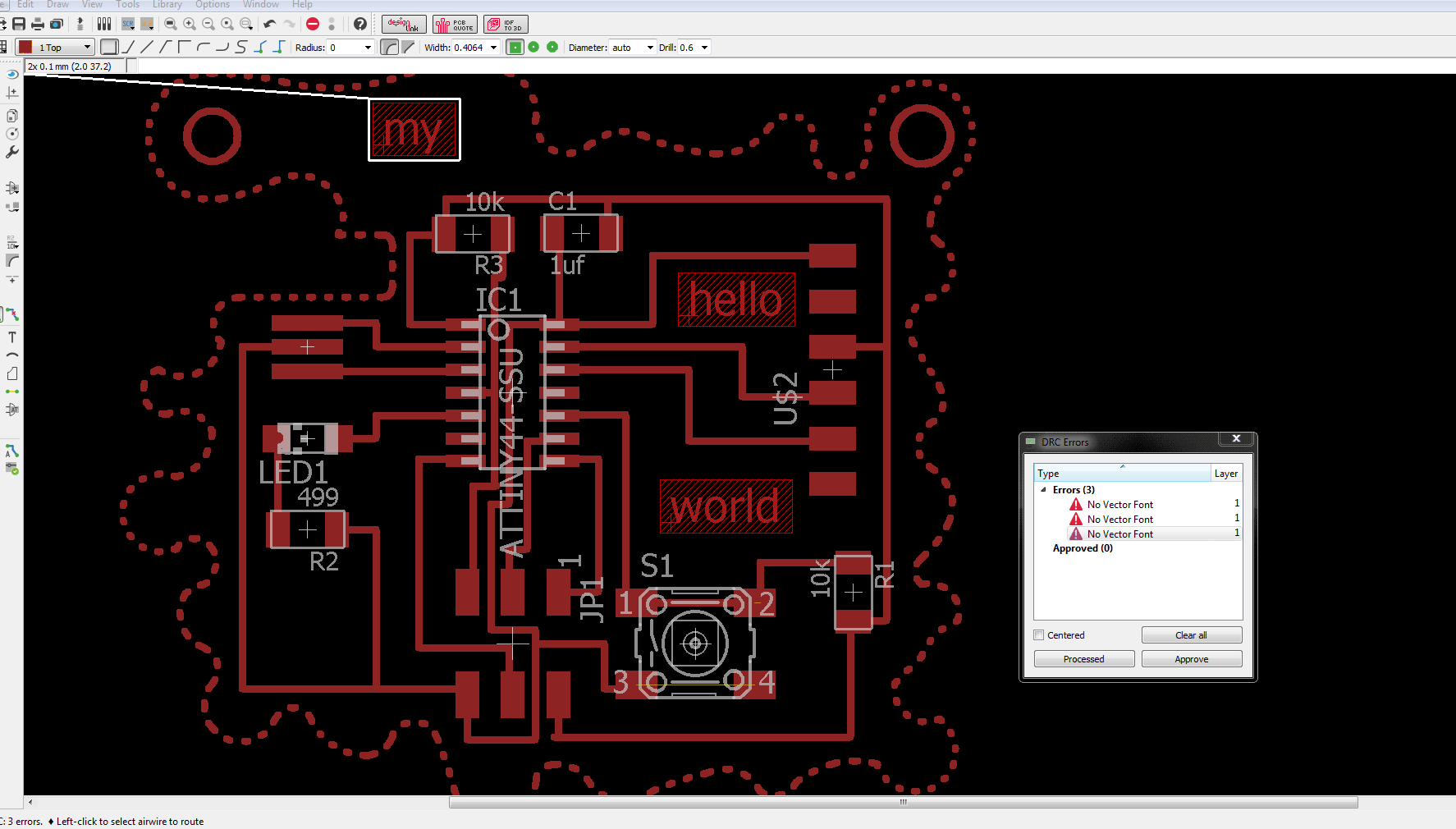Click the Zoom out icon
1456x829 pixels.
point(208,24)
